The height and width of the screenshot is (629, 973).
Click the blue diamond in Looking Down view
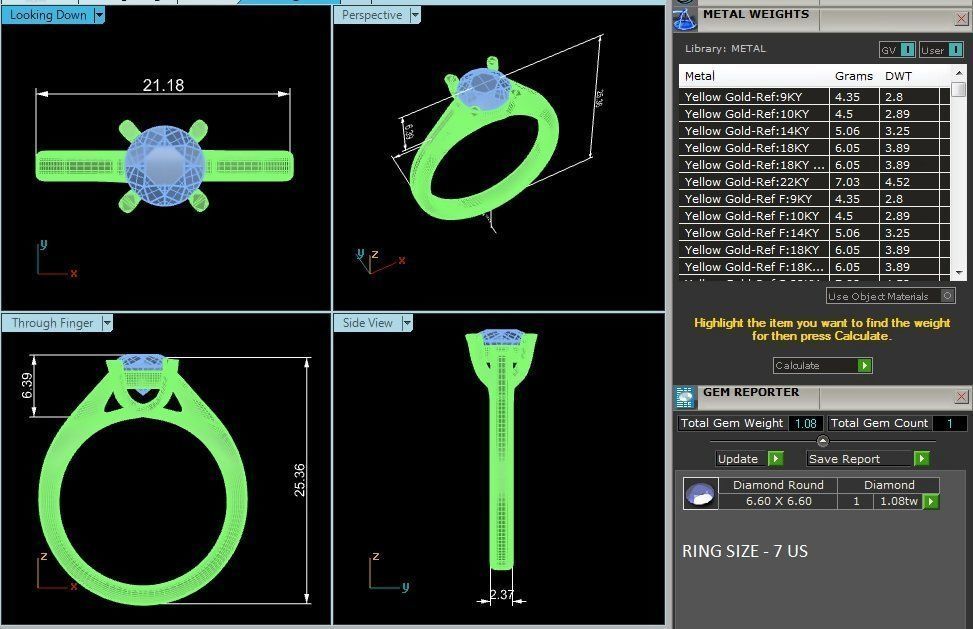tap(164, 165)
